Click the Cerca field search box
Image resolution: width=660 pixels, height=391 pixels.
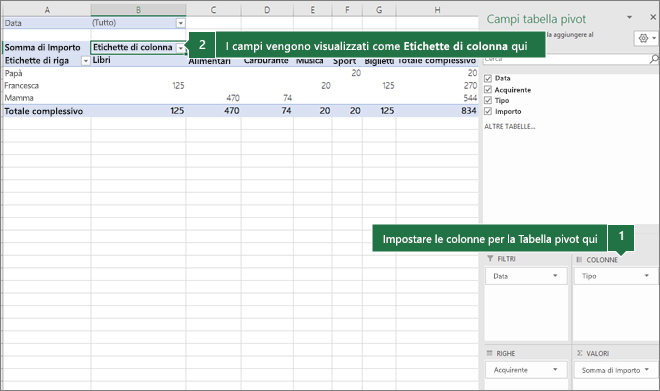566,59
